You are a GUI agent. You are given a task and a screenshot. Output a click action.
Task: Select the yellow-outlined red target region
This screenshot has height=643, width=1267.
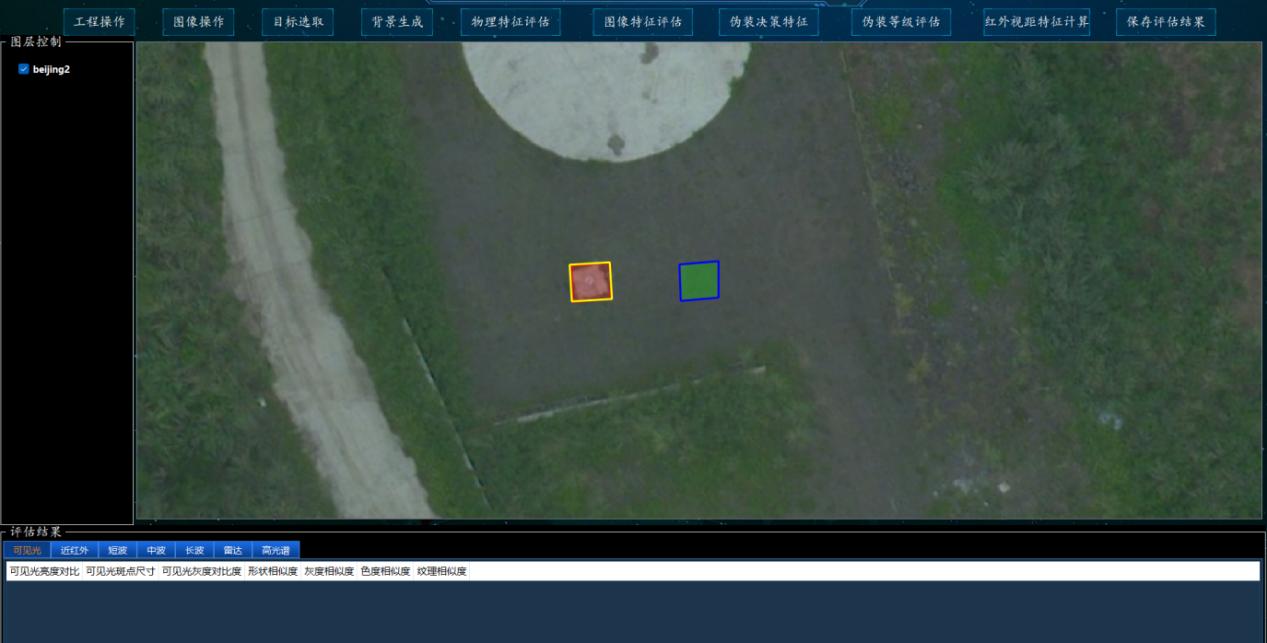590,282
